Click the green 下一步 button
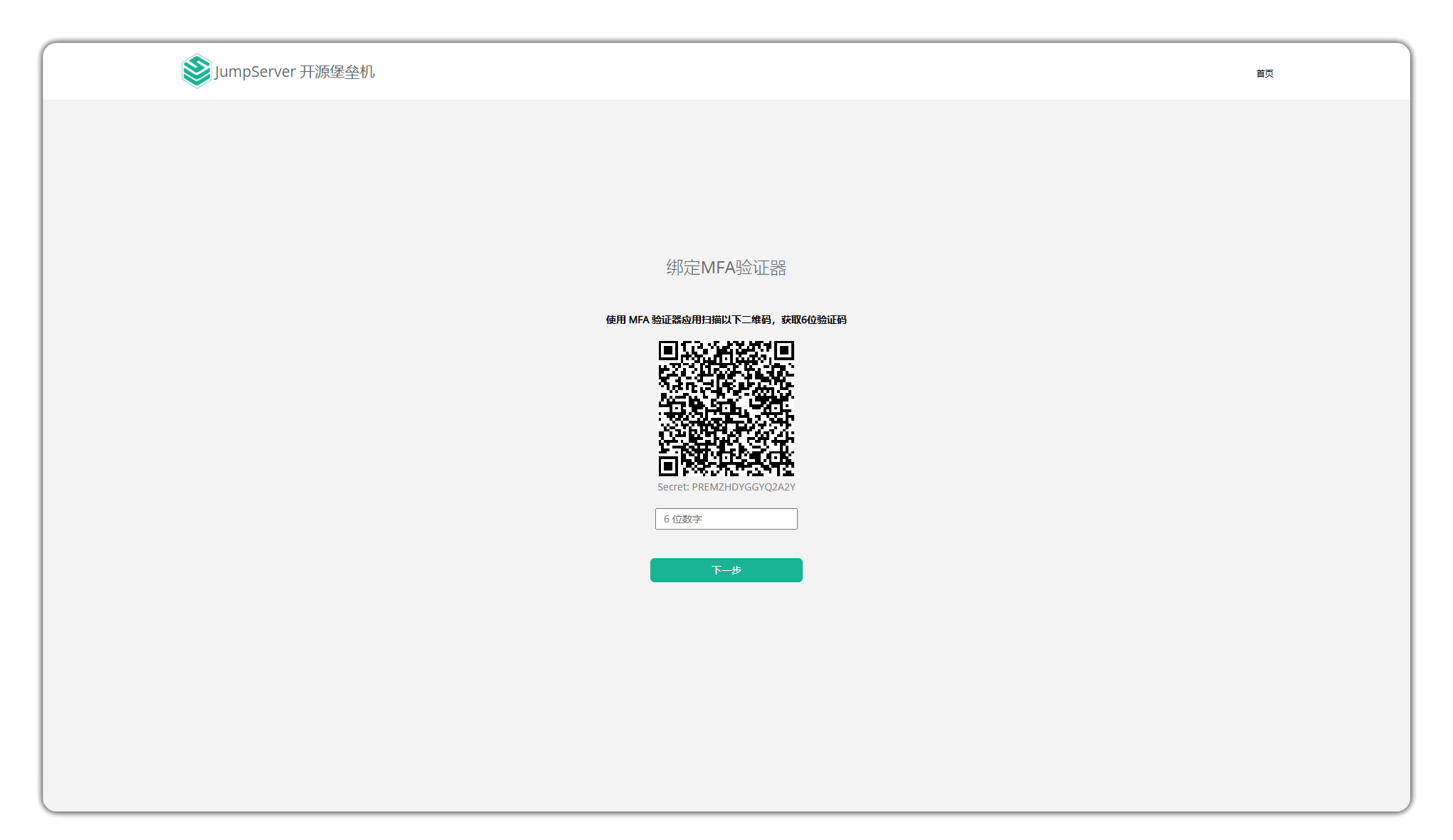The image size is (1453, 840). click(726, 570)
